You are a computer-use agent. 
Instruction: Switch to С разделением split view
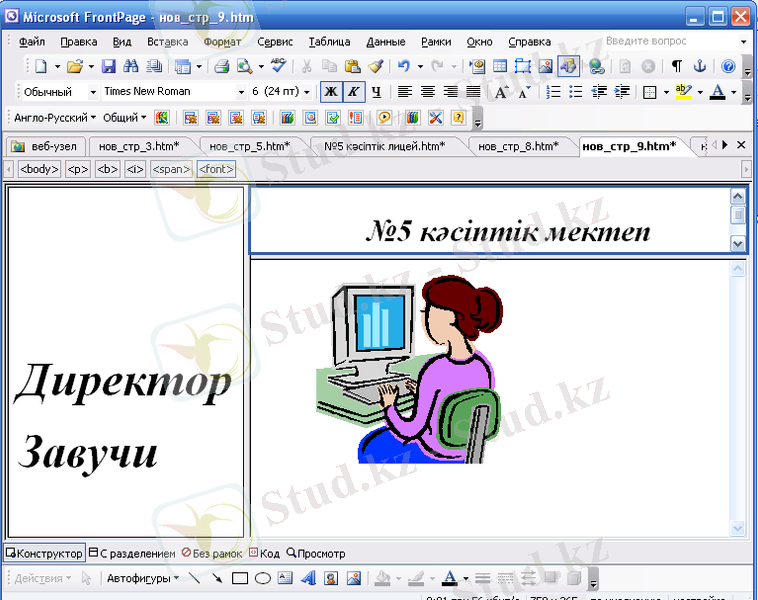click(132, 554)
